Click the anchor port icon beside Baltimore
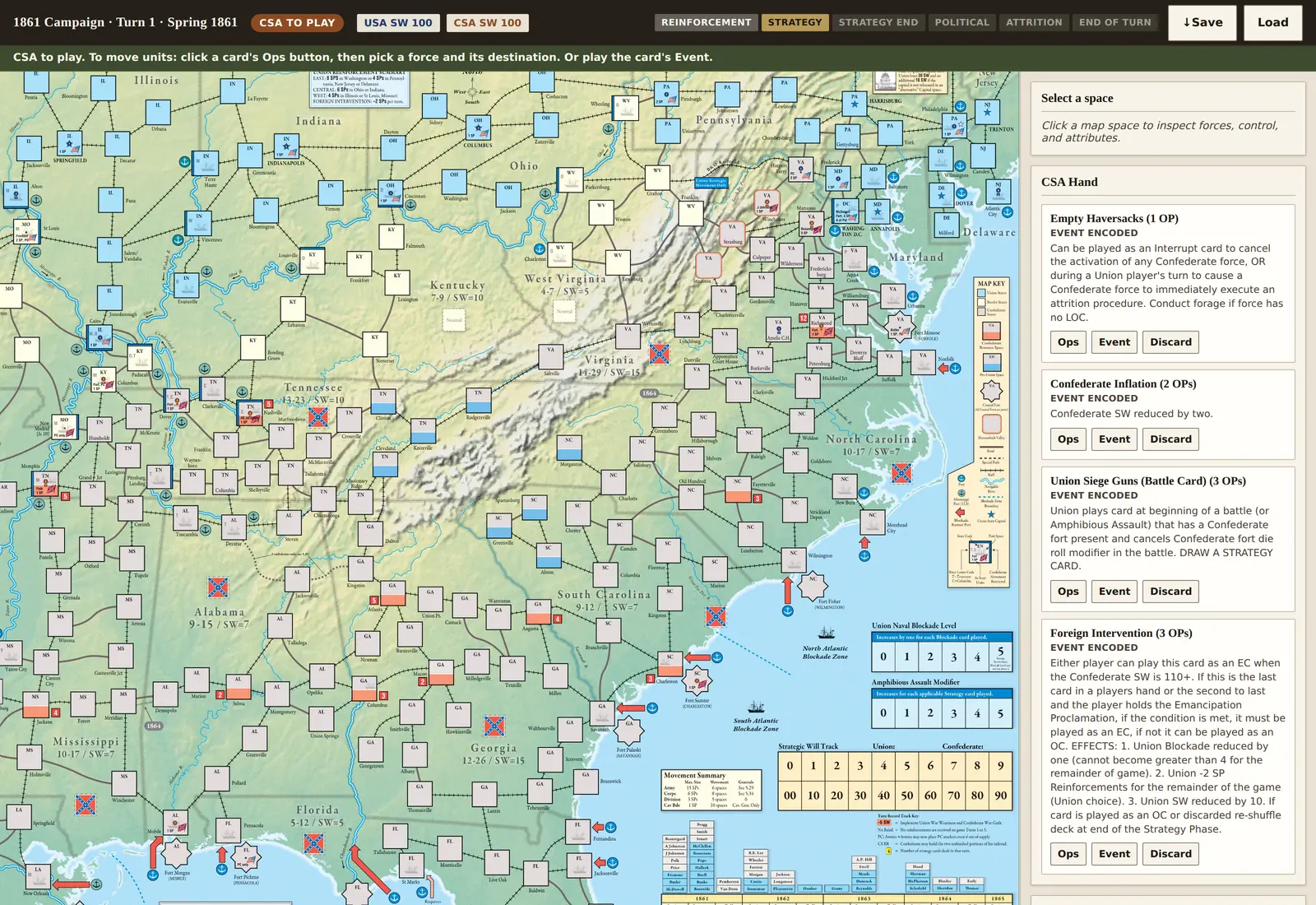1316x905 pixels. 893,177
